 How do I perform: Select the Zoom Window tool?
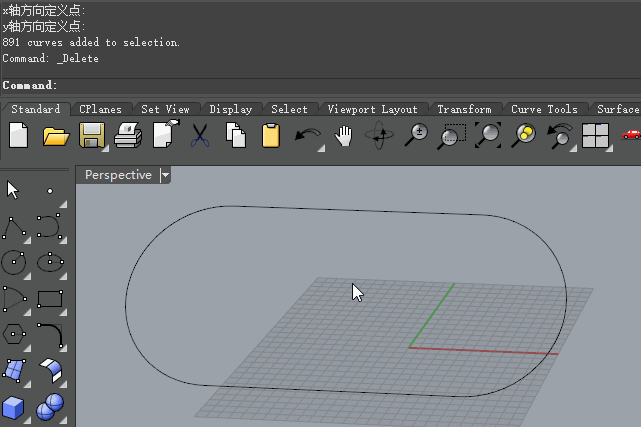[451, 136]
